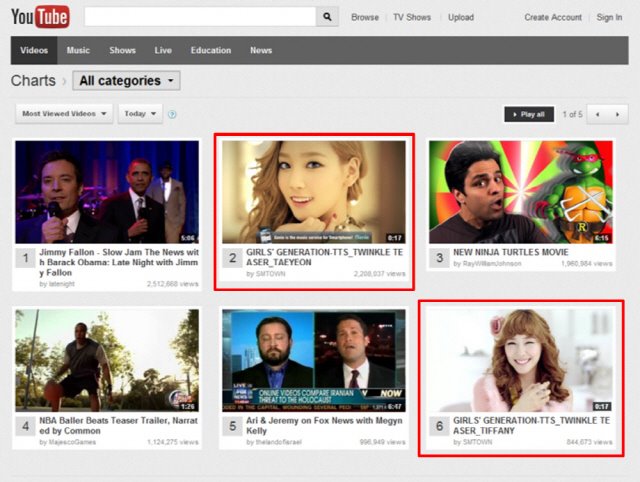This screenshot has height=482, width=640.
Task: Open the Today time range dropdown
Action: pos(140,114)
